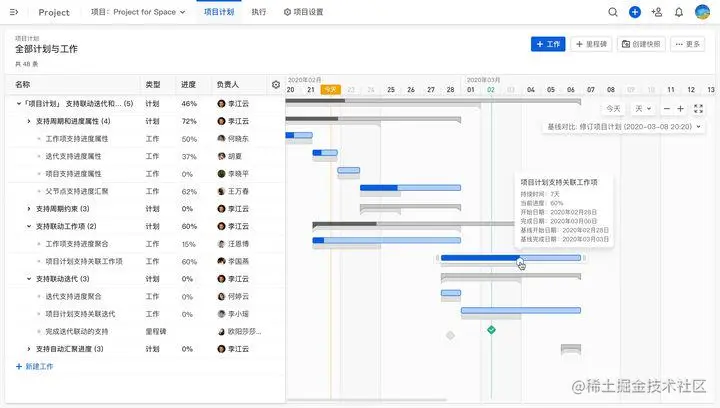Switch to the 执行 tab
This screenshot has height=408, width=720.
click(x=259, y=12)
